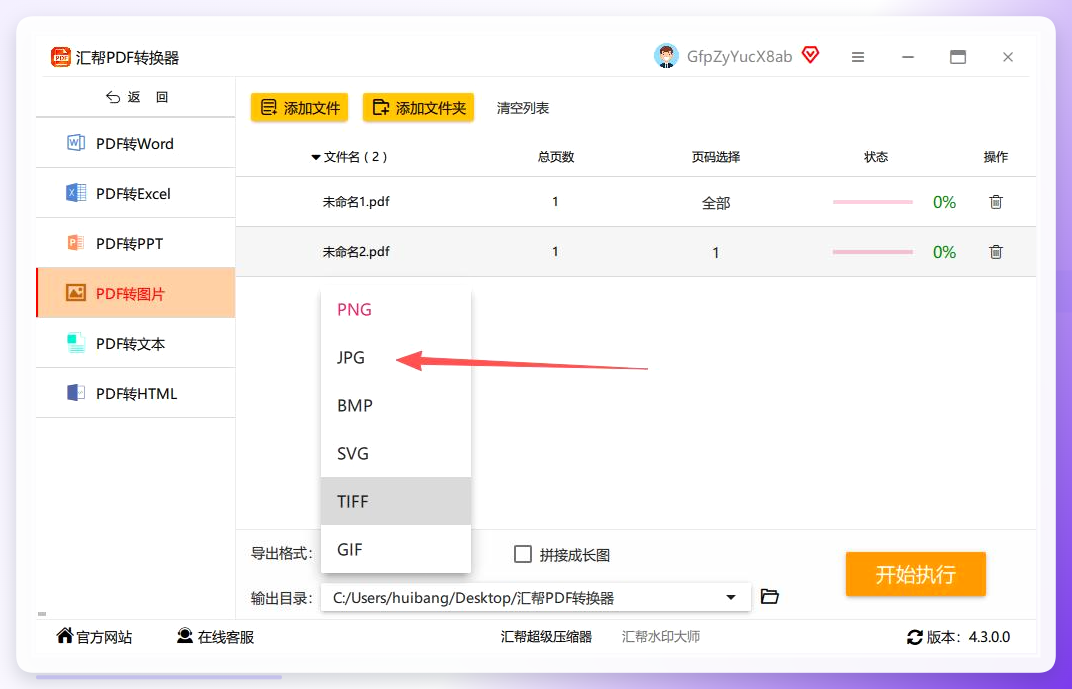Click the 在线客服 headset icon
The image size is (1072, 689).
click(185, 636)
